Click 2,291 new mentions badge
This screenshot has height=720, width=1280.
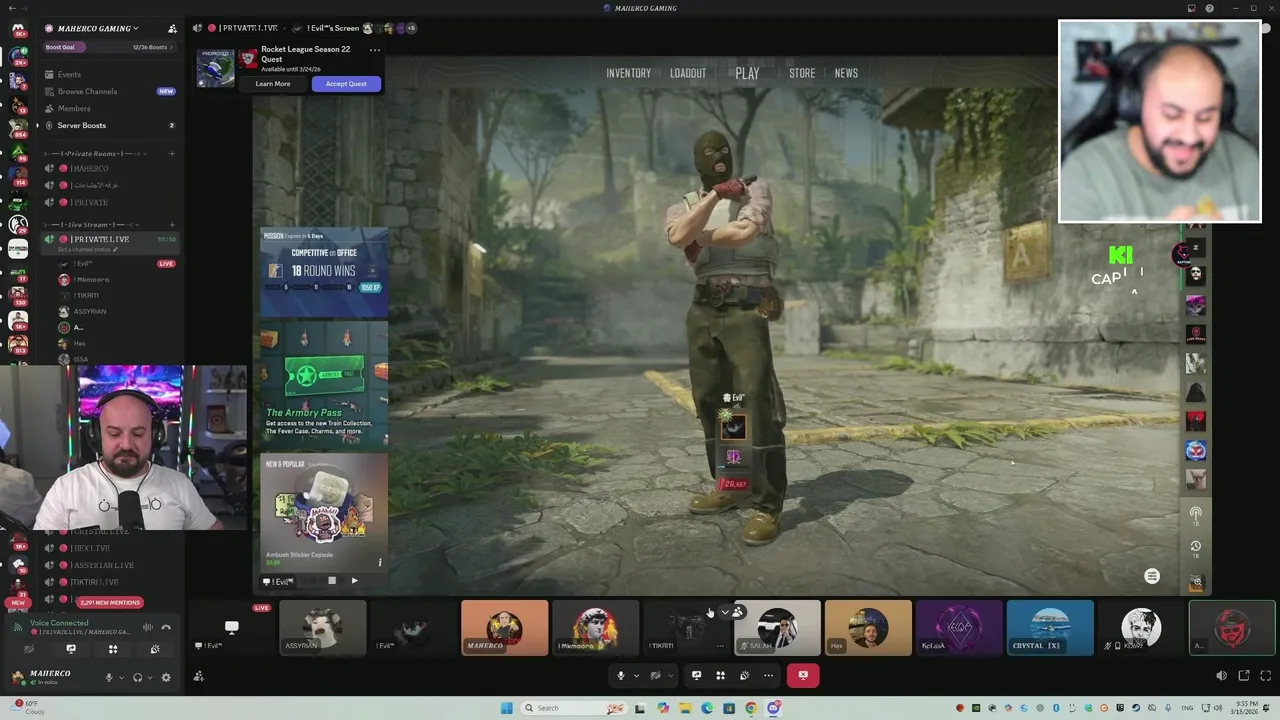point(109,603)
